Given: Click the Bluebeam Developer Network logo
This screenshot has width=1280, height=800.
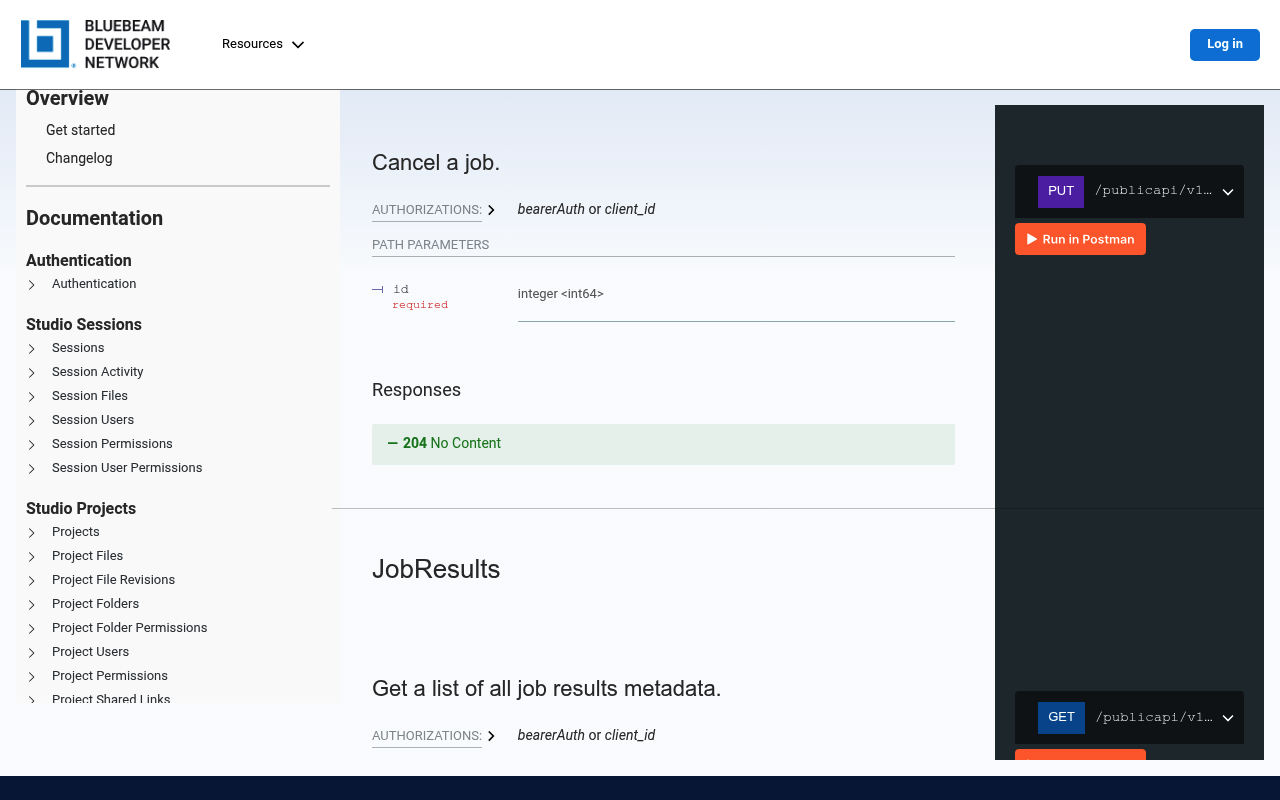Looking at the screenshot, I should pos(96,44).
